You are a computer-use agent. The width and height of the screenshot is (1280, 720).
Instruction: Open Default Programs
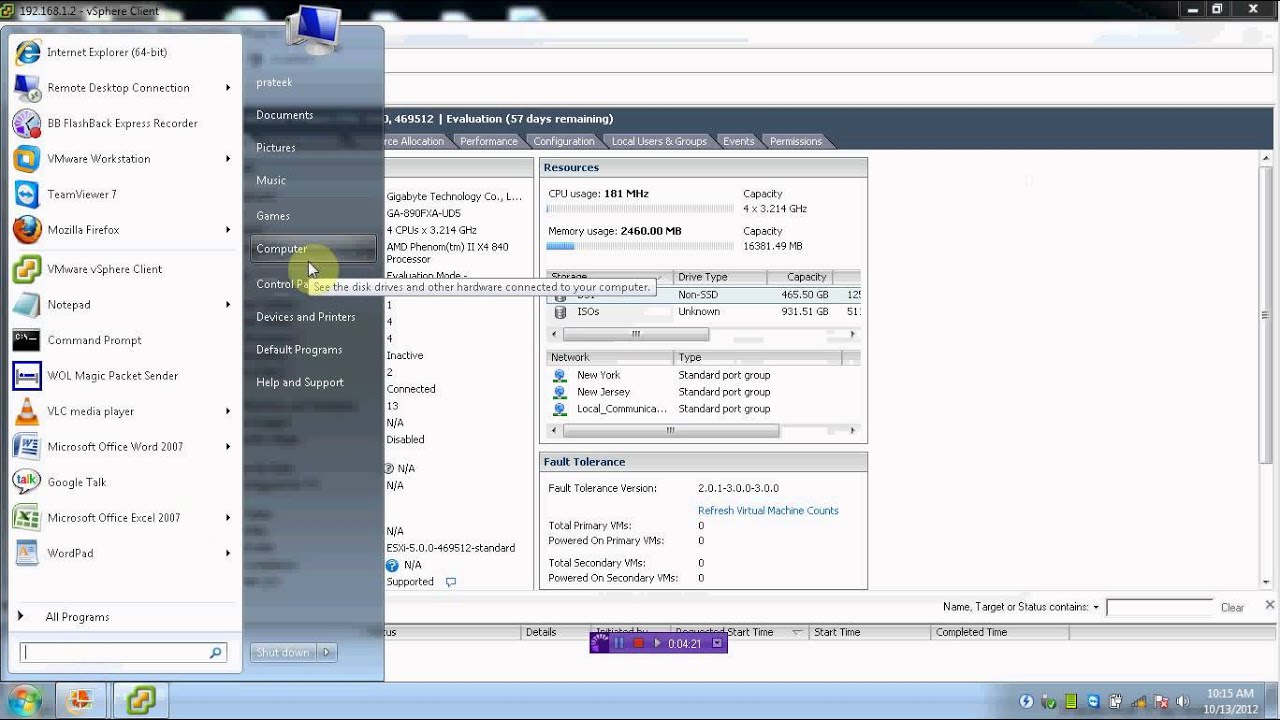(299, 350)
